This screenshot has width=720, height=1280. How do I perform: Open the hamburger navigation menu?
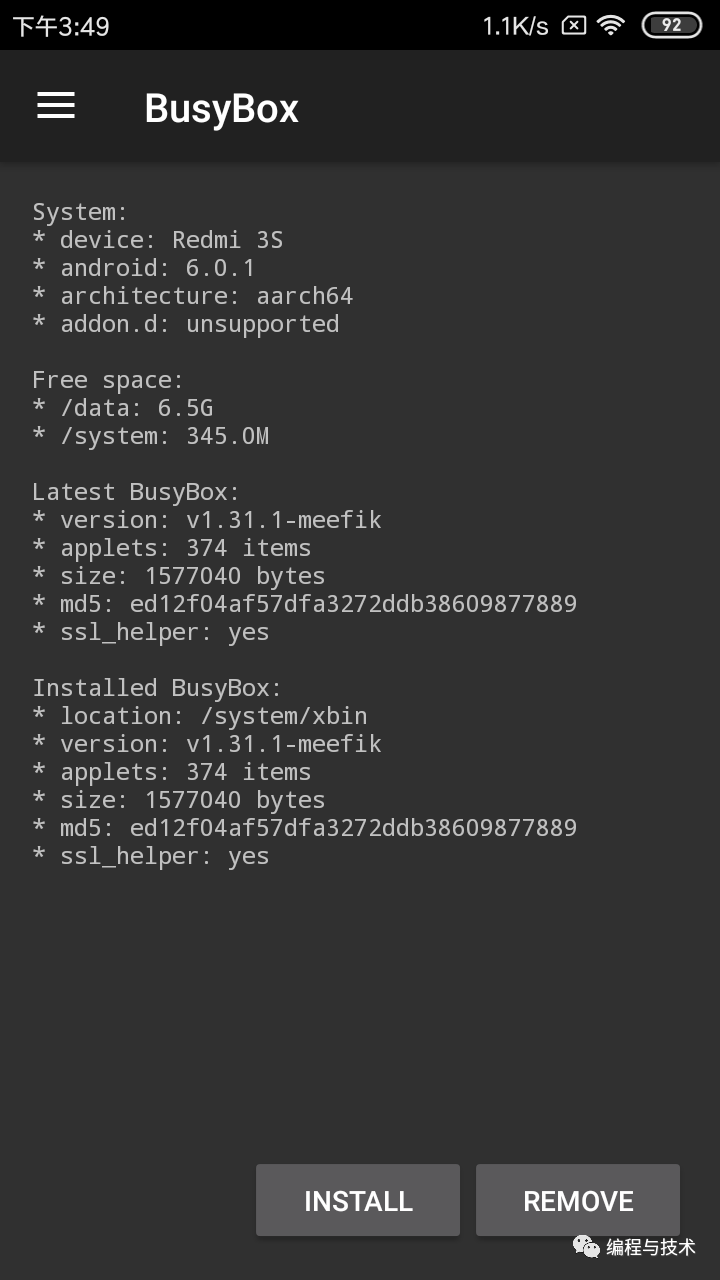pos(56,106)
